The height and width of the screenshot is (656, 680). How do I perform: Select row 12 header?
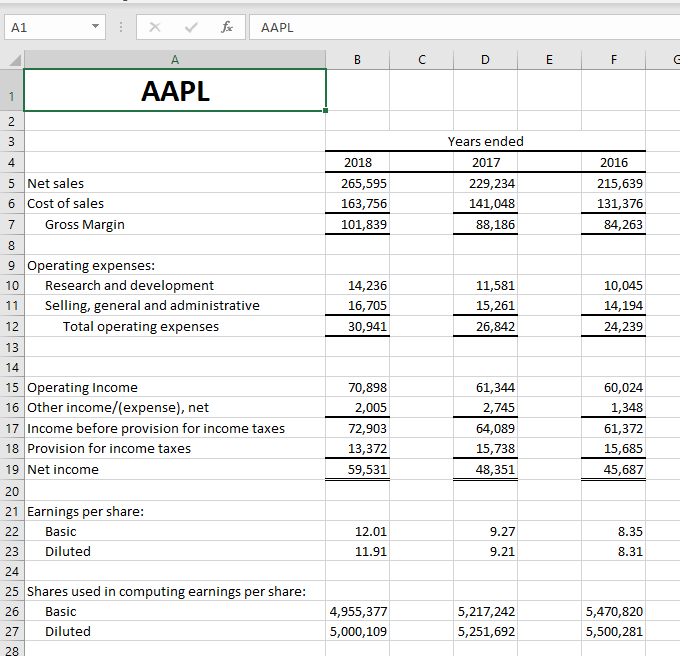coord(12,326)
